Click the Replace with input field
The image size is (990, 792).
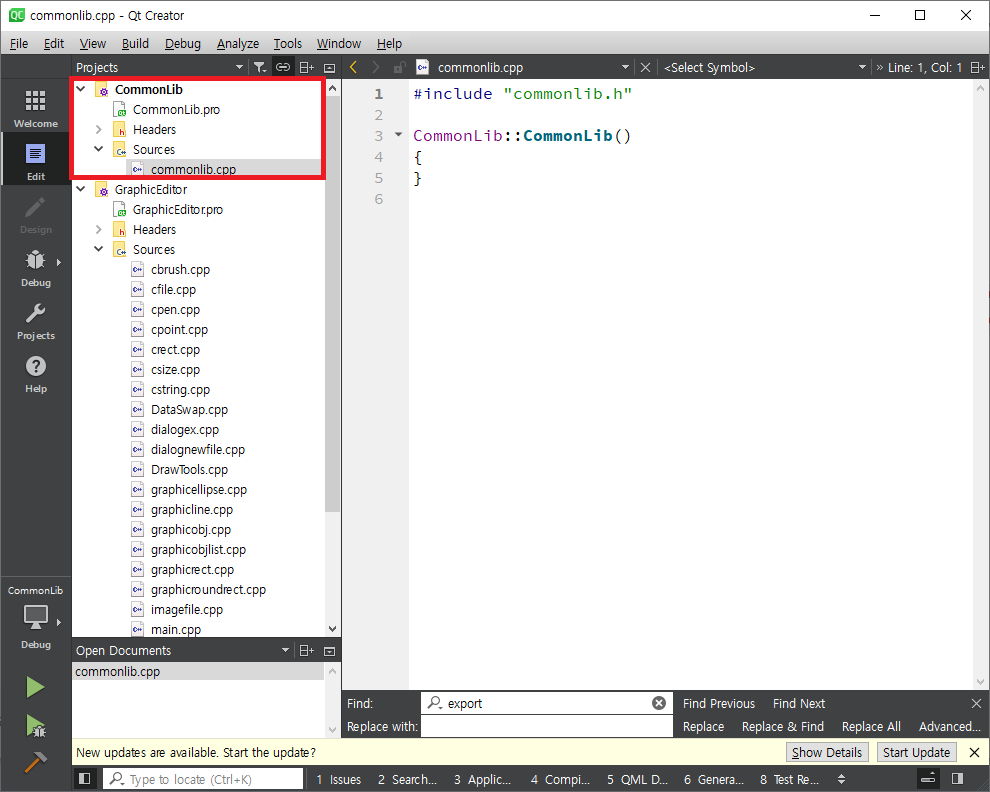tap(546, 726)
